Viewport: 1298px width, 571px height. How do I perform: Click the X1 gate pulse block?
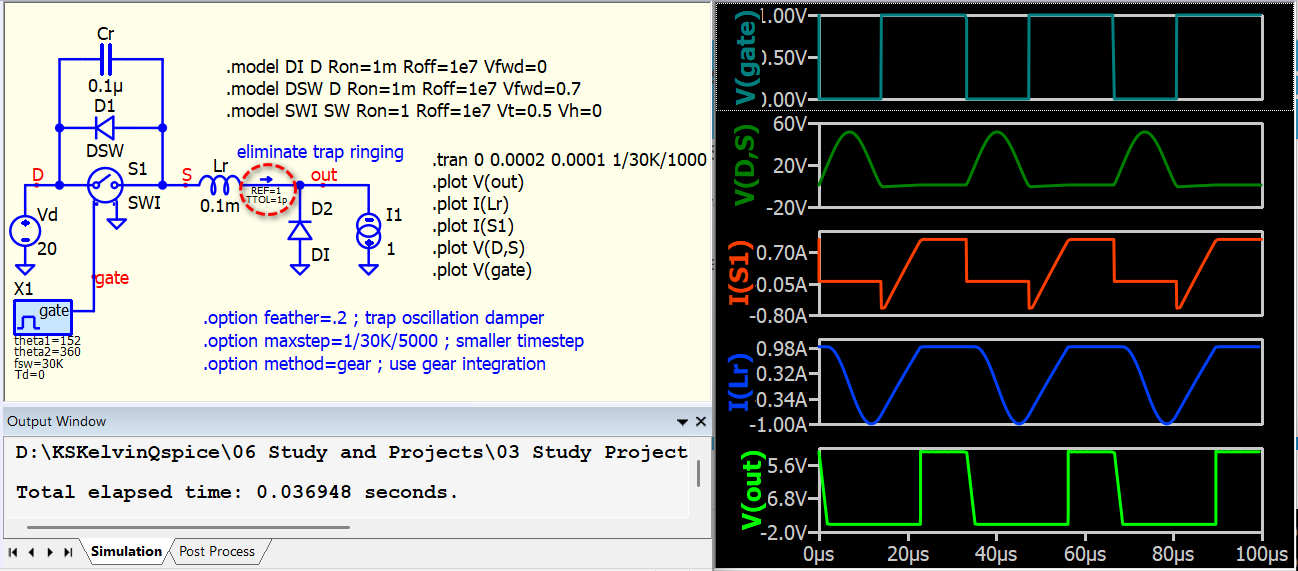43,317
